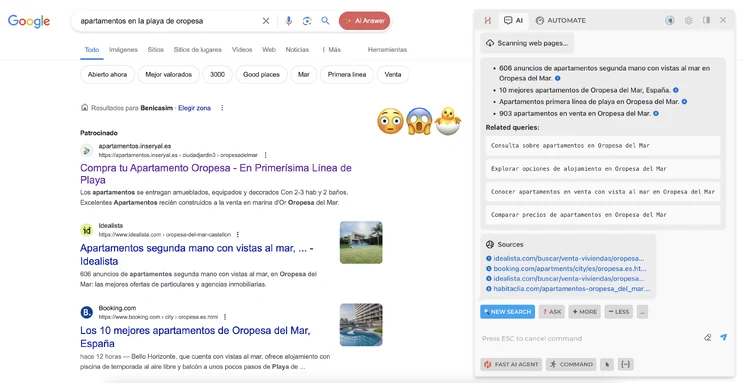Toggle the 'Mar' filter chip

(x=304, y=75)
